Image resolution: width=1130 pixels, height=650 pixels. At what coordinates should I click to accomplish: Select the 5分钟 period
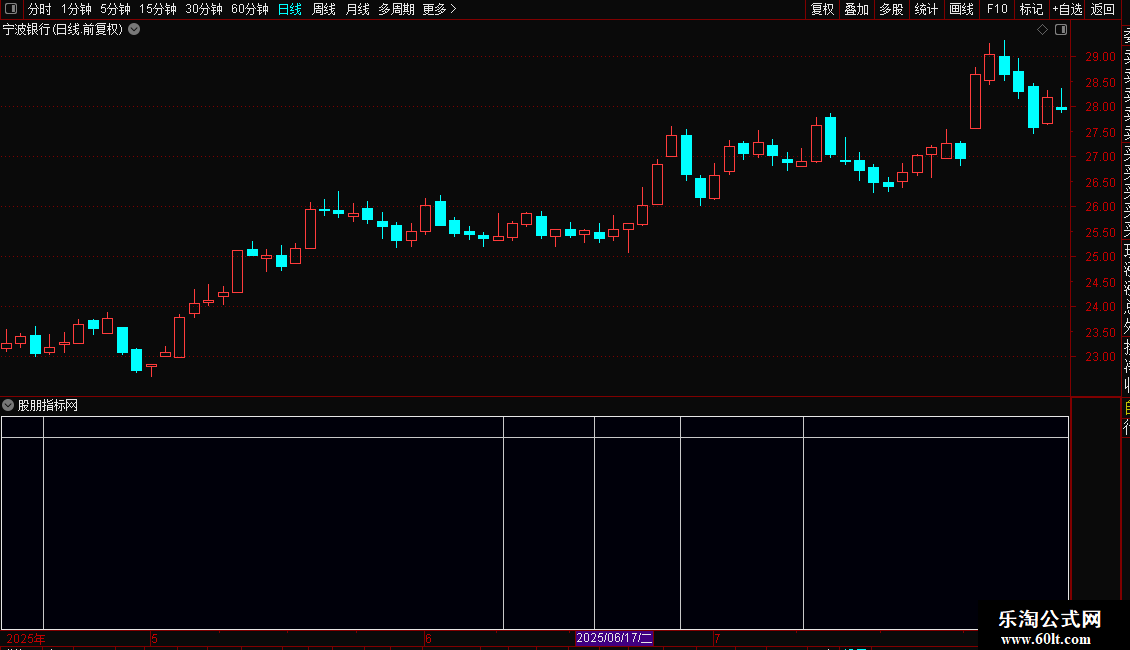115,9
